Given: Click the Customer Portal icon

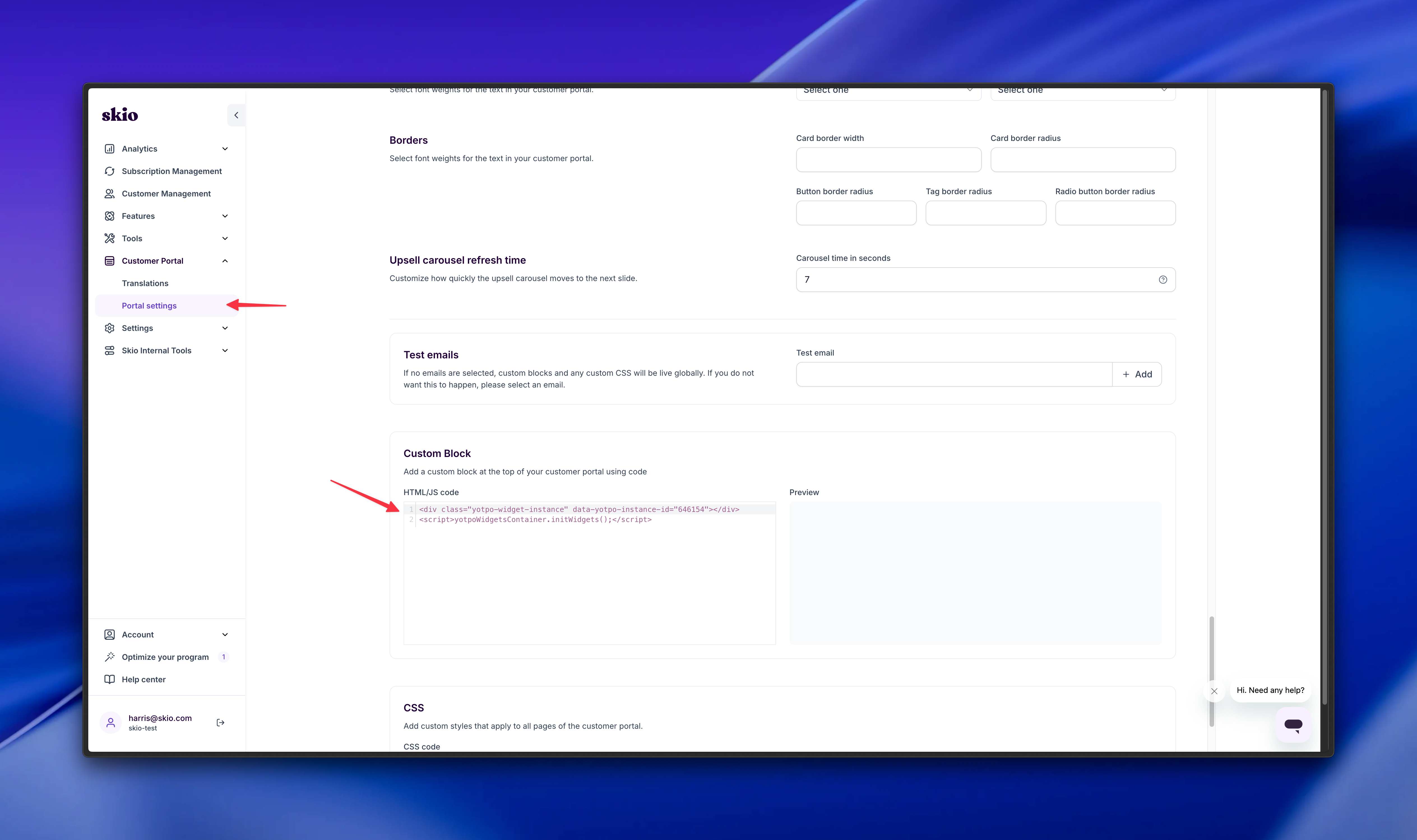Looking at the screenshot, I should (x=109, y=261).
